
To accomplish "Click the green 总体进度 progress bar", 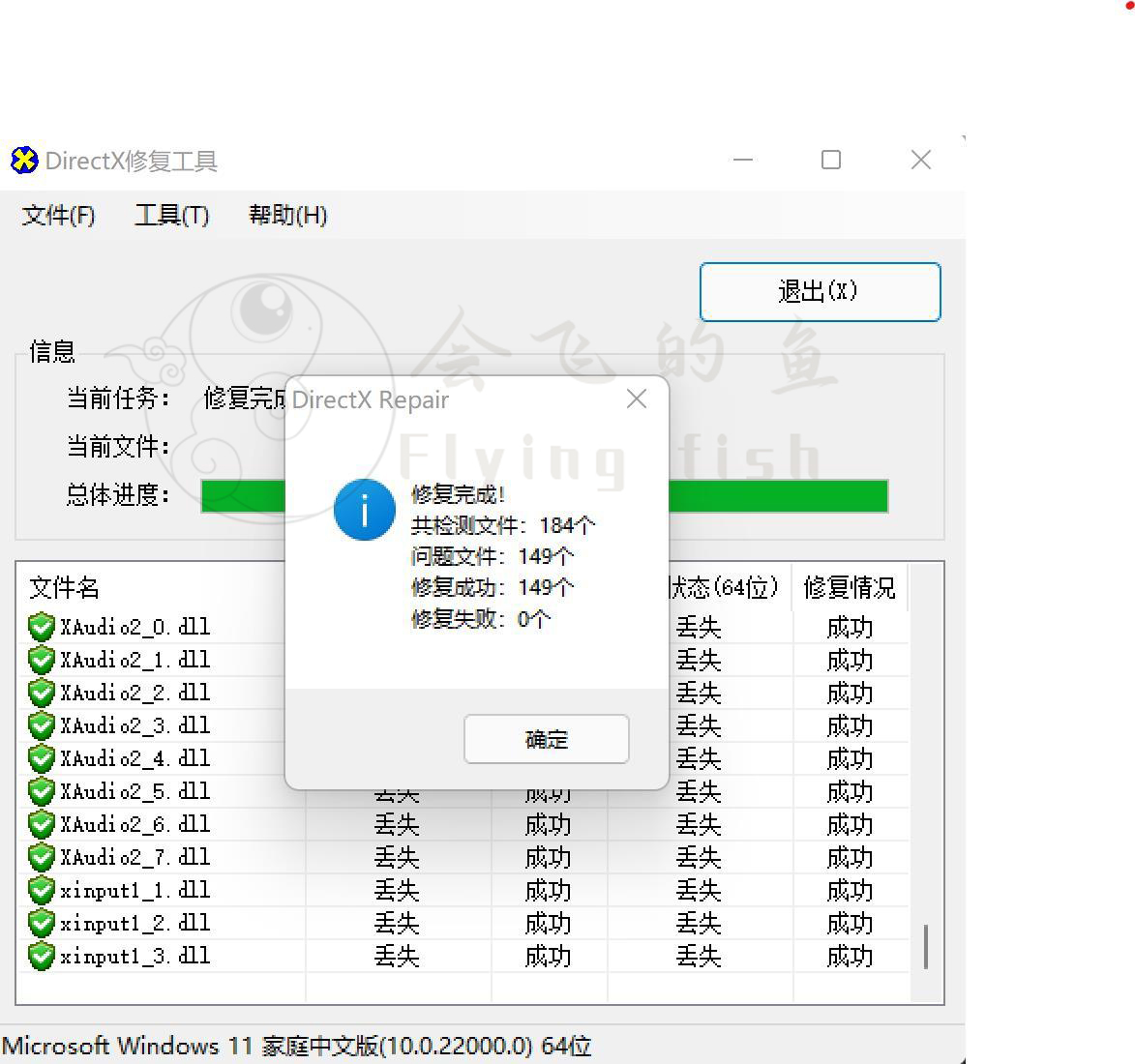I will [x=545, y=496].
